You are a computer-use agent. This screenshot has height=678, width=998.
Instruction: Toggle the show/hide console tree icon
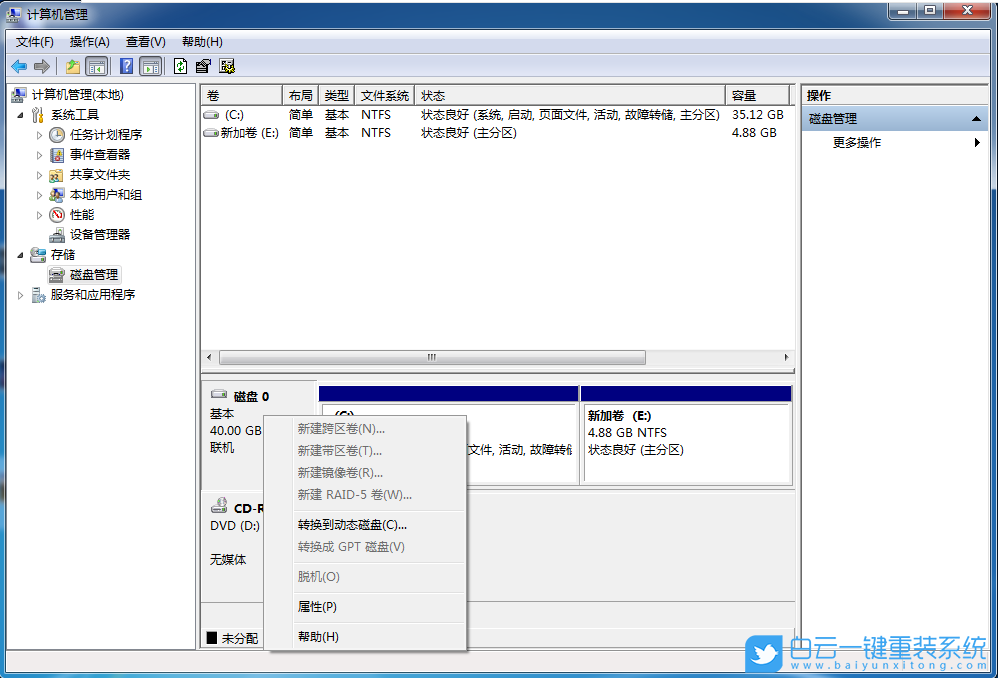click(96, 66)
